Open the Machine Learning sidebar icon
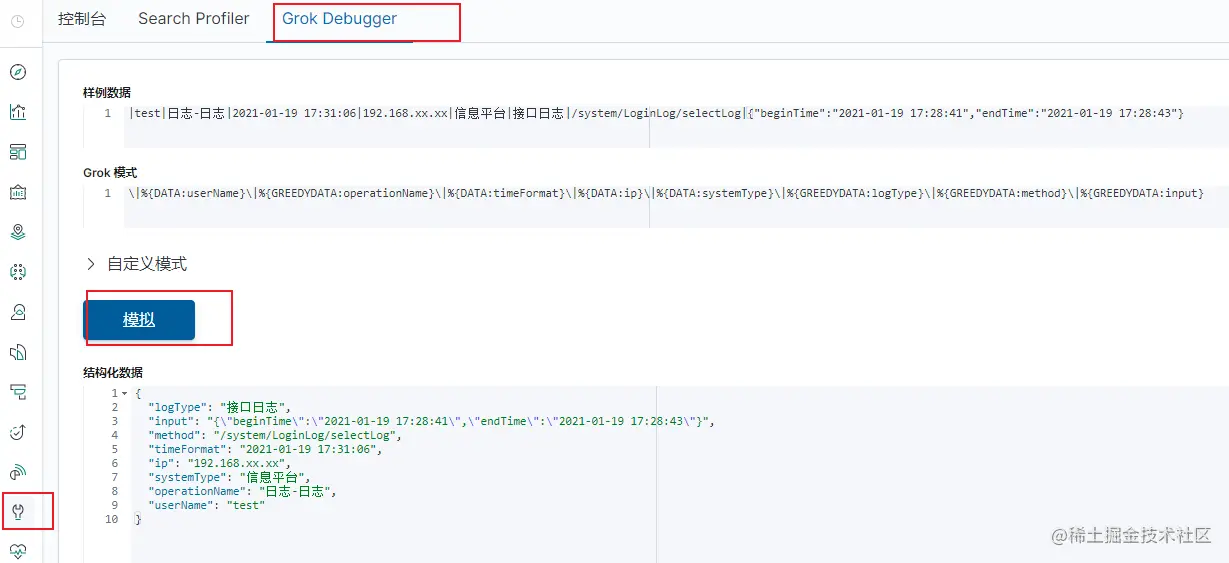This screenshot has width=1229, height=563. (x=17, y=272)
